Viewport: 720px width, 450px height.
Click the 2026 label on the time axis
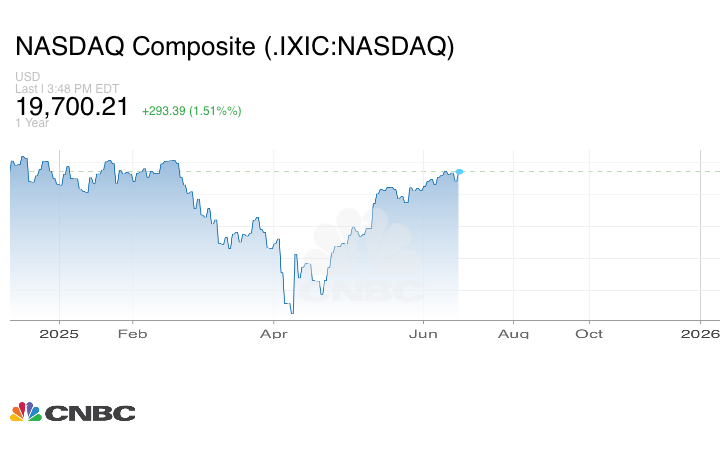[700, 334]
